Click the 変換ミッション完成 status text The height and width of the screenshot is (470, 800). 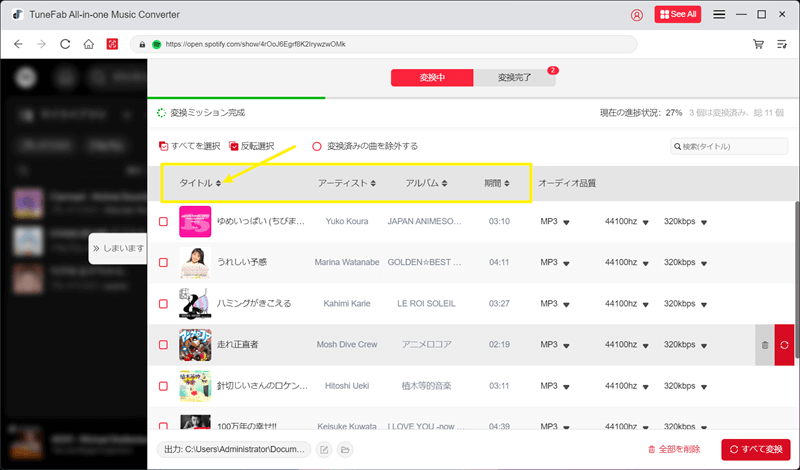tap(207, 113)
